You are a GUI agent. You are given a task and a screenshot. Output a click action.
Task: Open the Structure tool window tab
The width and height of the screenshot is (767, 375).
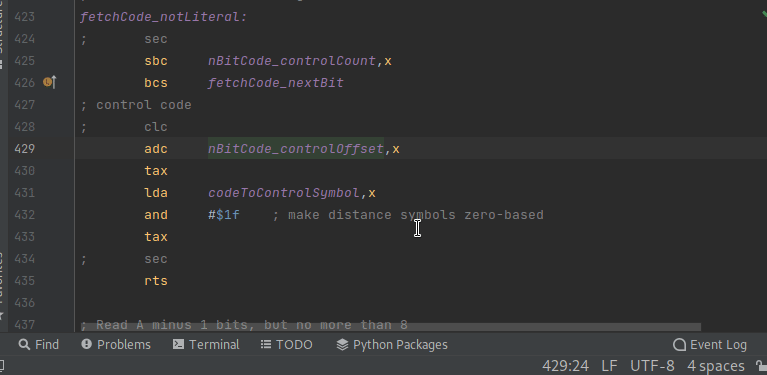coord(3,29)
